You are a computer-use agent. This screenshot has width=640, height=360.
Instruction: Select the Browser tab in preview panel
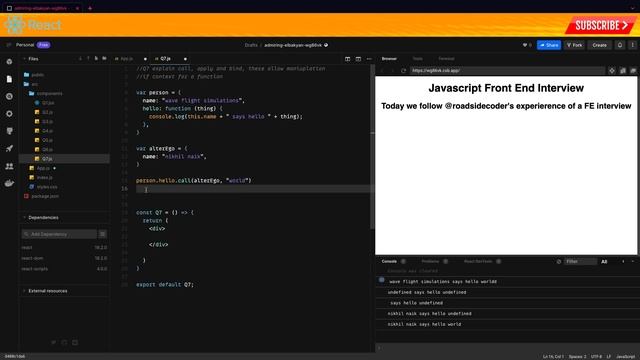click(x=389, y=59)
